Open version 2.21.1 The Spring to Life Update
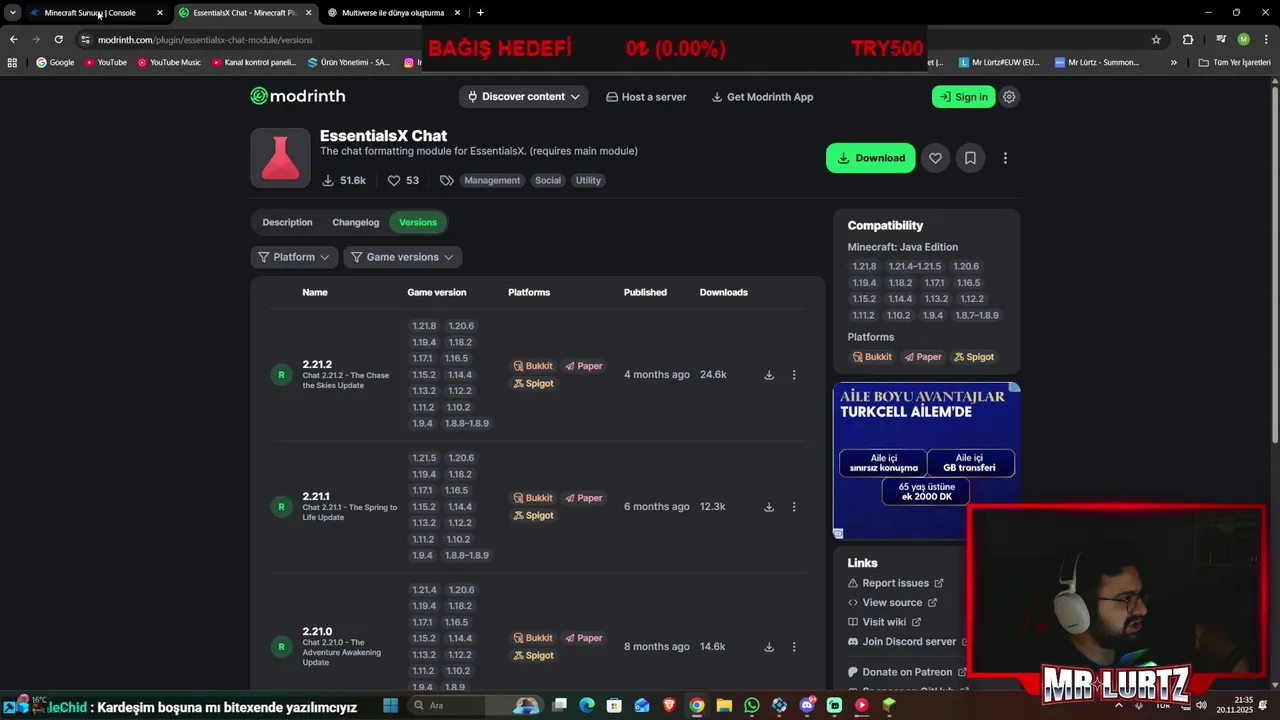The height and width of the screenshot is (720, 1280). (x=349, y=507)
